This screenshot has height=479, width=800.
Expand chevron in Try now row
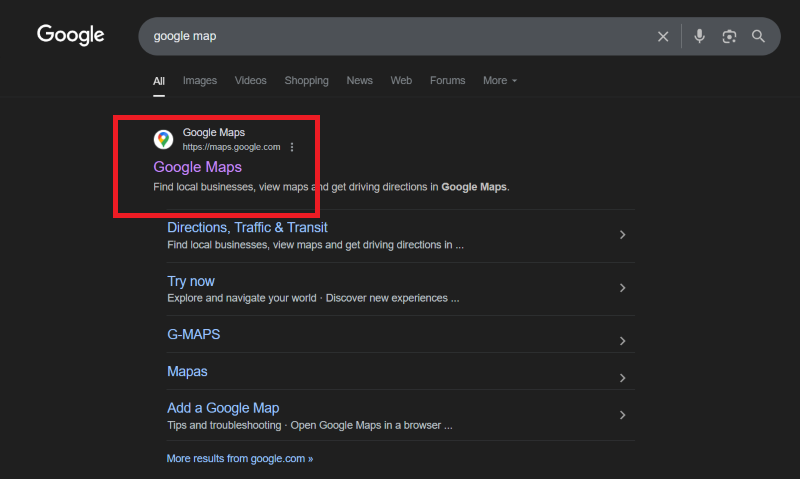pos(622,288)
